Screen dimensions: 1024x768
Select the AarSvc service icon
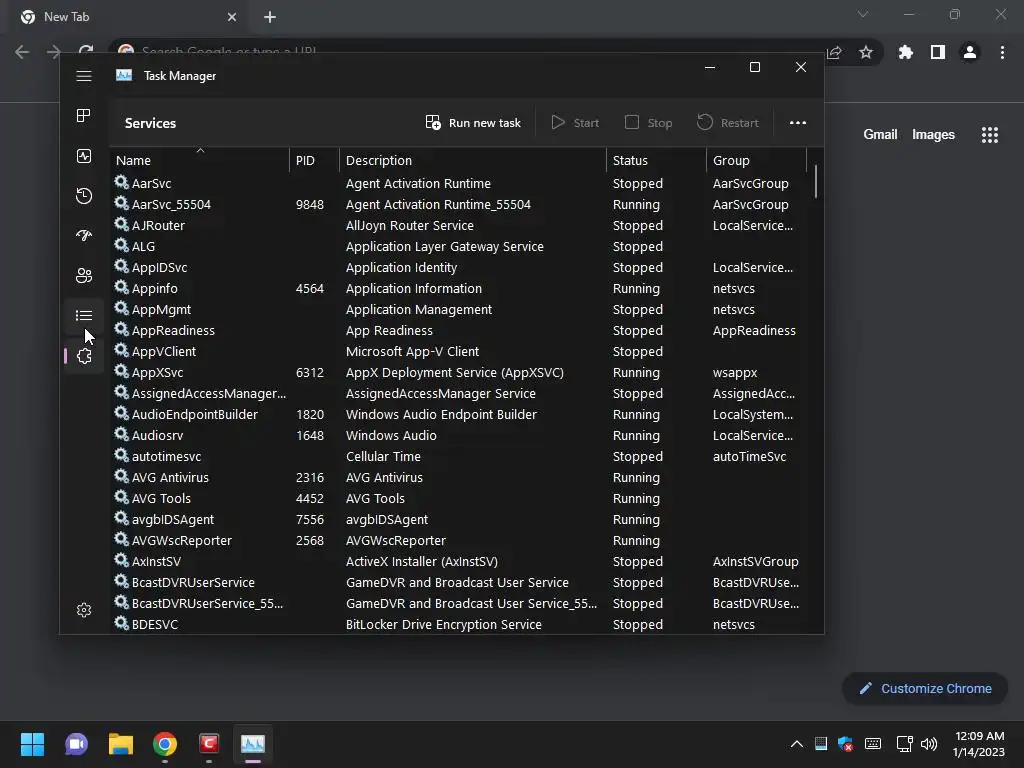tap(121, 182)
